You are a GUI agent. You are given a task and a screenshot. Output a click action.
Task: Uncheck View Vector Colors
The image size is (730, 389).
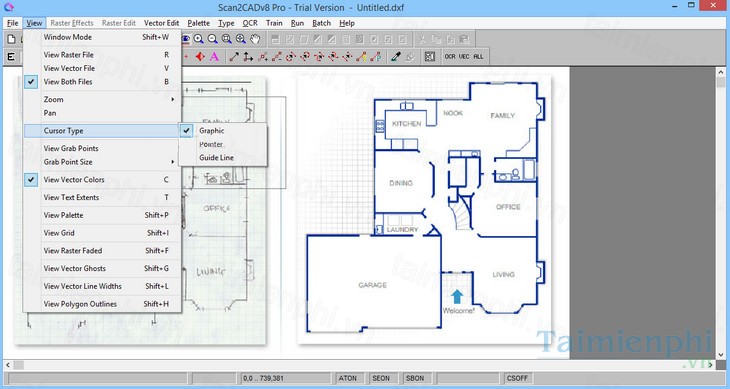pyautogui.click(x=102, y=180)
